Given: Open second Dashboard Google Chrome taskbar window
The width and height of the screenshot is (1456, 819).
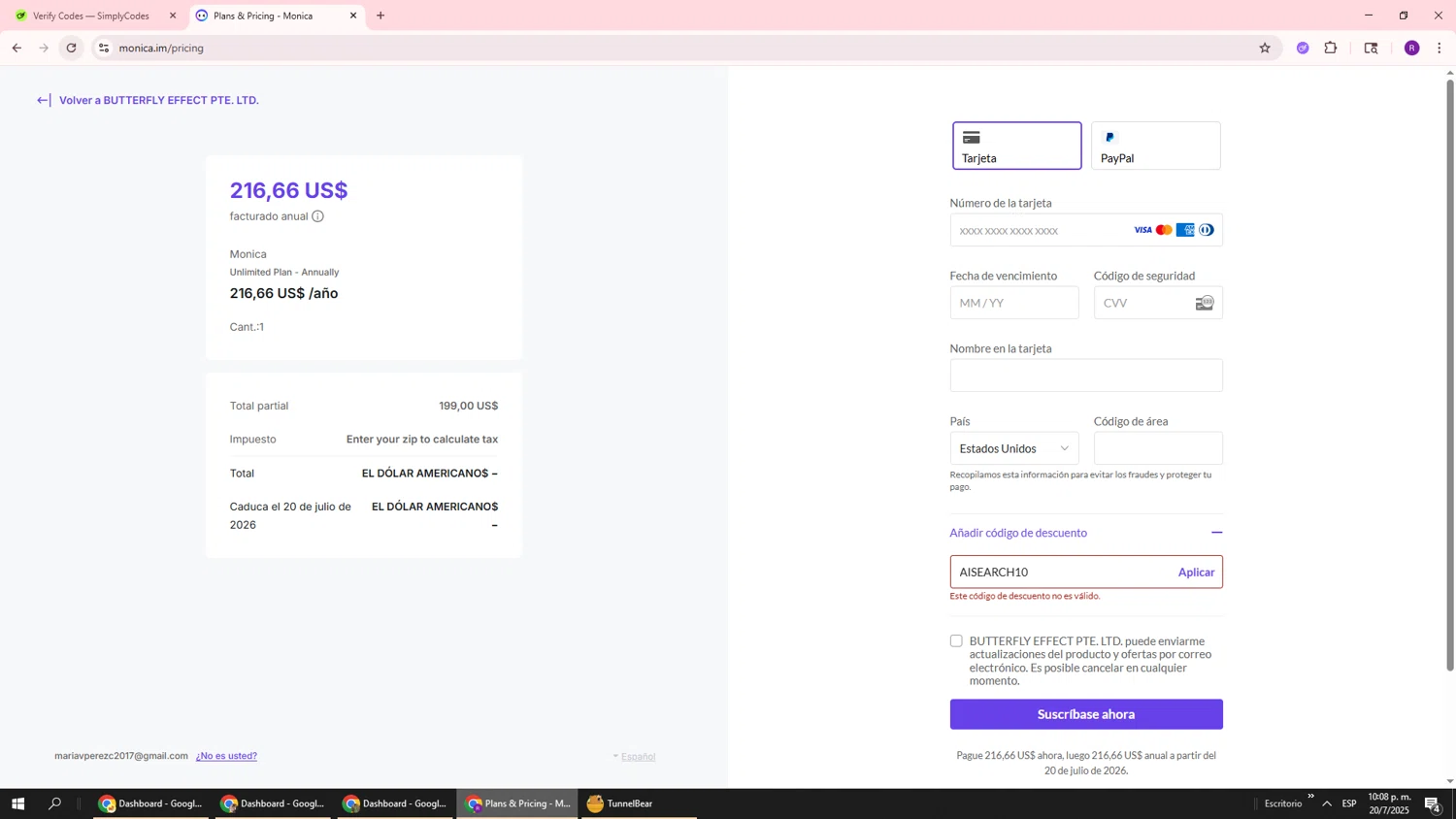Looking at the screenshot, I should [x=273, y=803].
